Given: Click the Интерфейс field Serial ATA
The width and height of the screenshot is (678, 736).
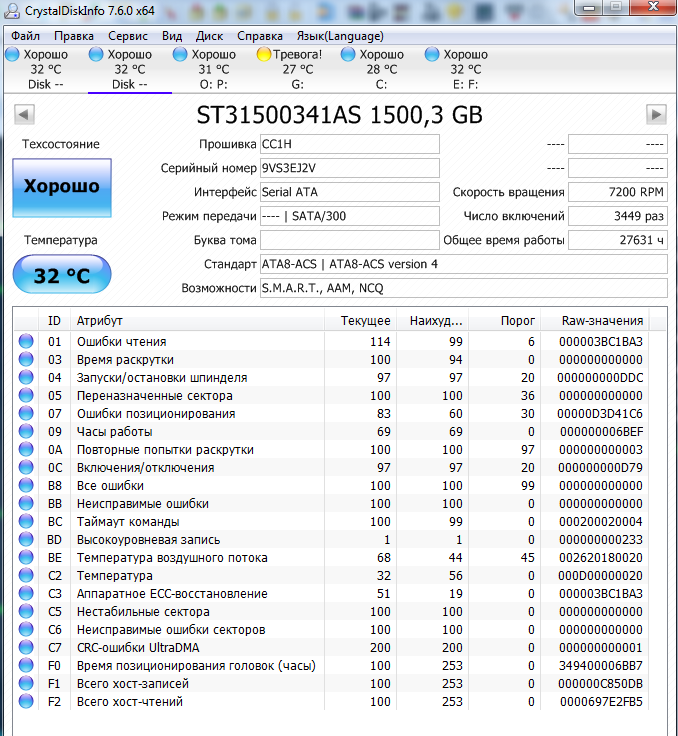Looking at the screenshot, I should (x=350, y=192).
